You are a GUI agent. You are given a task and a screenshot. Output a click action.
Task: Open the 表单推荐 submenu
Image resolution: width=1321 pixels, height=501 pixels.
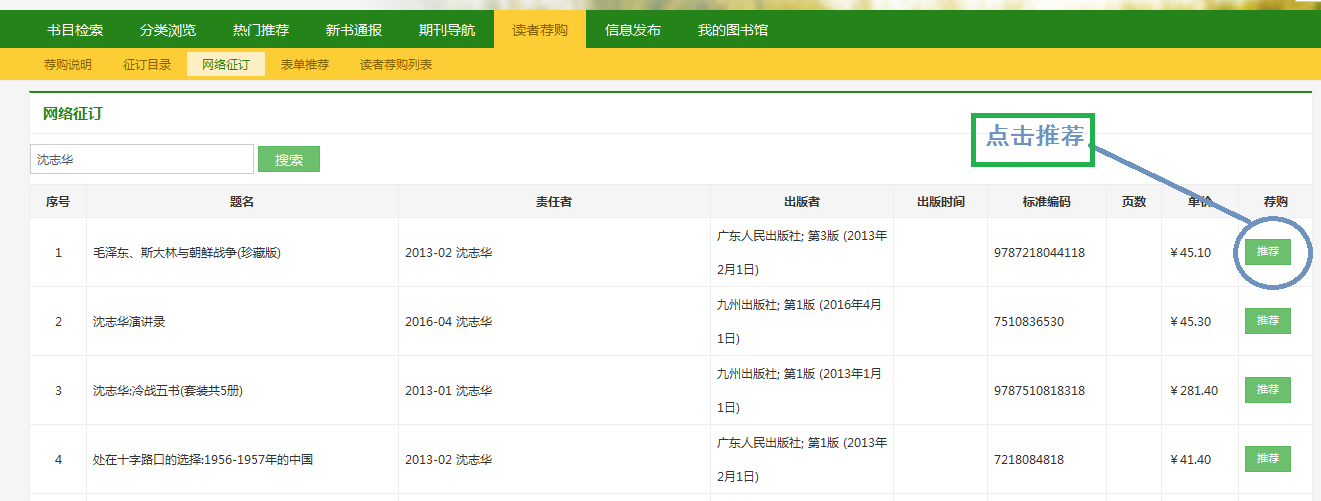305,65
